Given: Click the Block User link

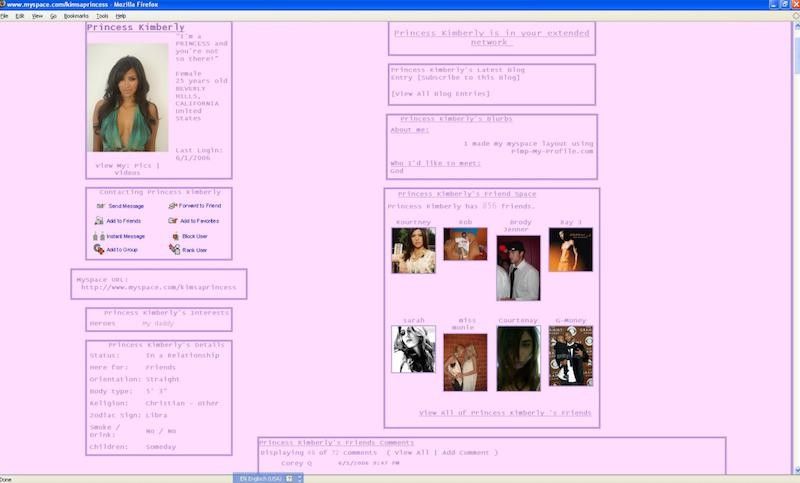Looking at the screenshot, I should 195,236.
